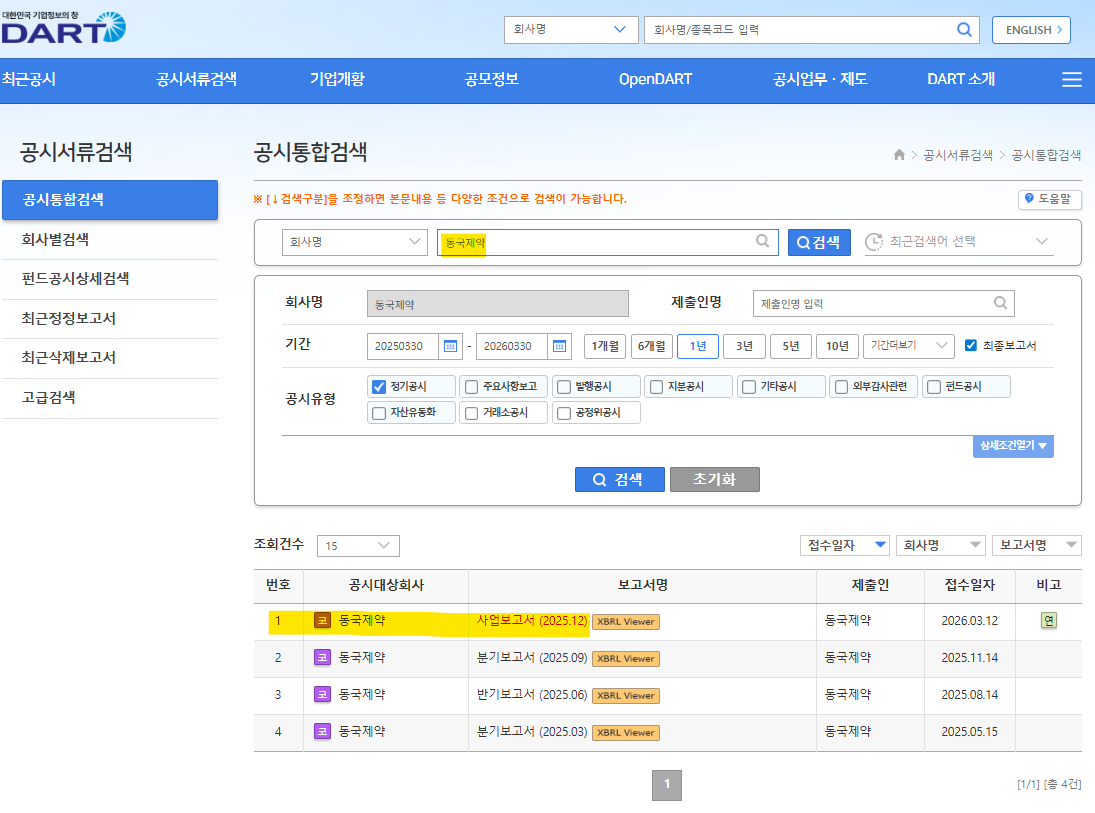This screenshot has height=813, width=1095.
Task: Open 기업개황 navigation menu
Action: click(337, 79)
